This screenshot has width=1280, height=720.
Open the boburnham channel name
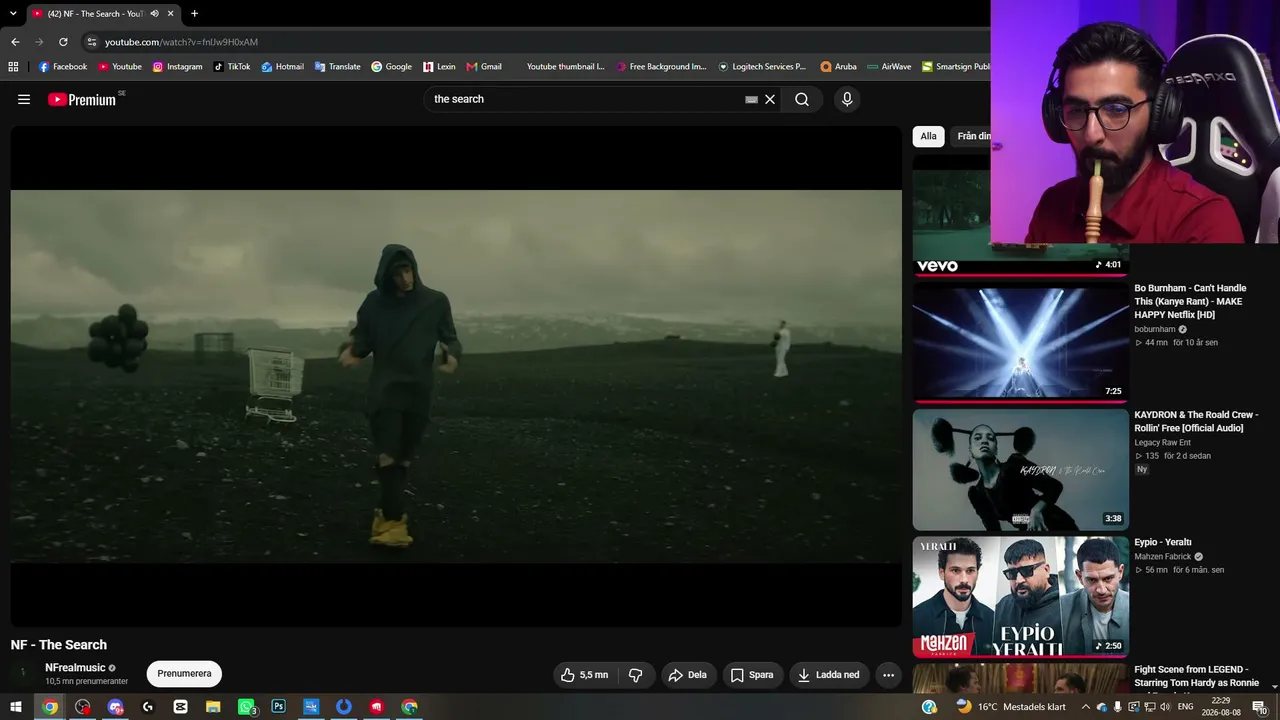coord(1154,329)
